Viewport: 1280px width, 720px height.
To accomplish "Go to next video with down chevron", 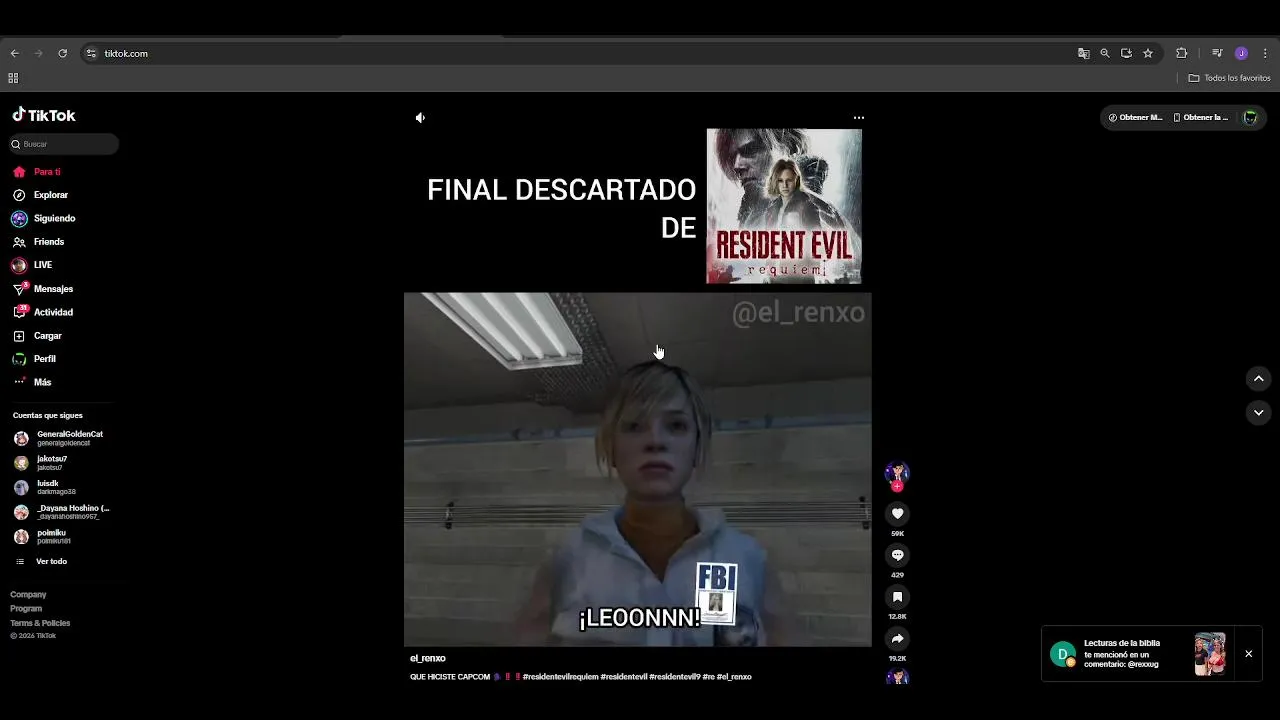I will tap(1258, 412).
